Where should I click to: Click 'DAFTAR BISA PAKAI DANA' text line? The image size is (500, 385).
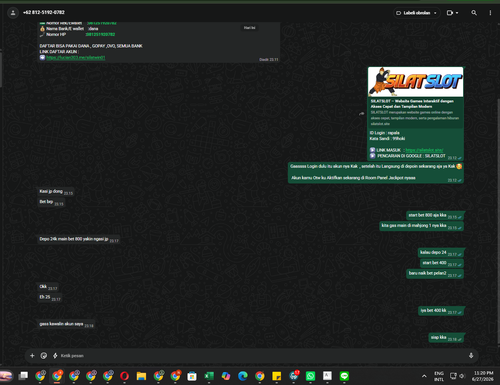tap(91, 46)
